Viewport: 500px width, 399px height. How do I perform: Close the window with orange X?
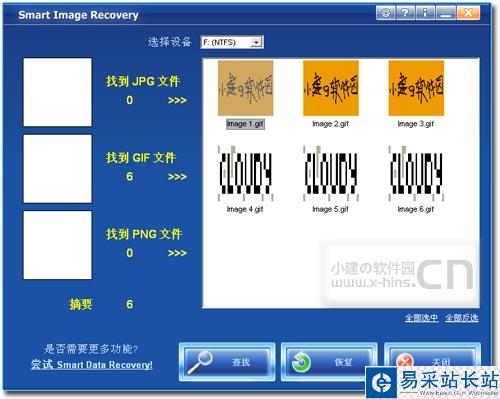click(x=468, y=13)
